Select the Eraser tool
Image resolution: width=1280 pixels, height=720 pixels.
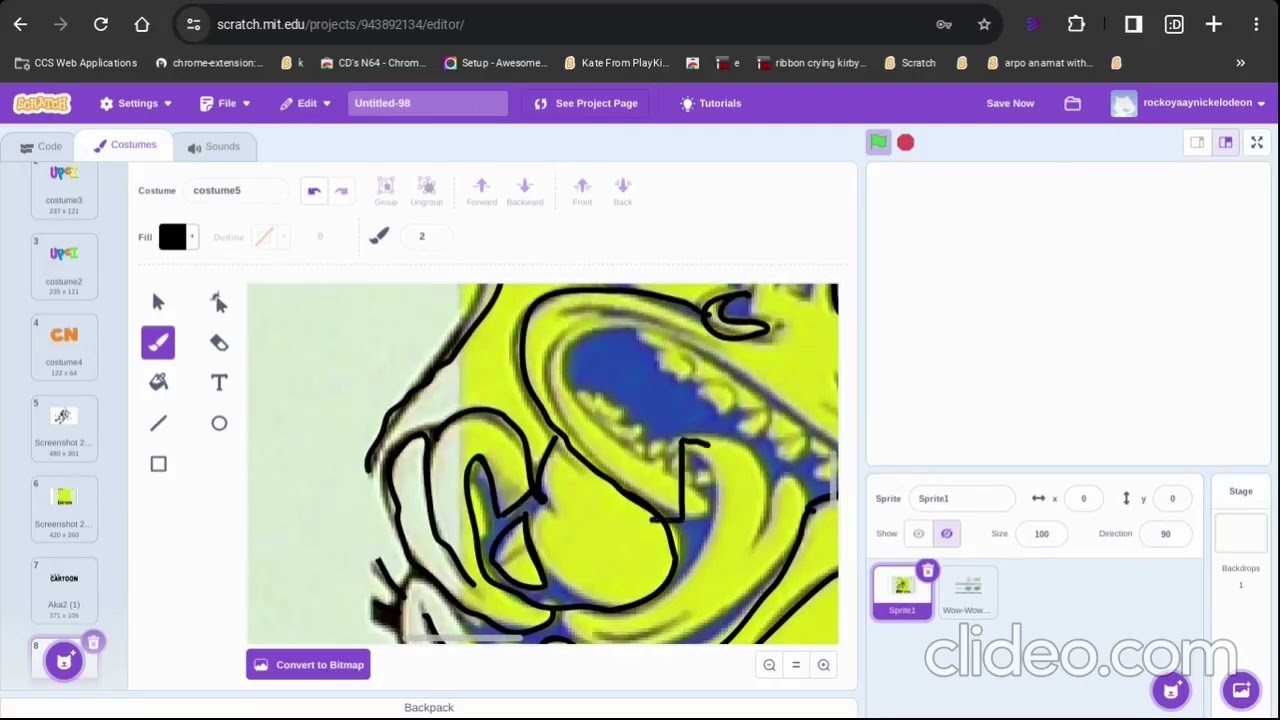(219, 343)
